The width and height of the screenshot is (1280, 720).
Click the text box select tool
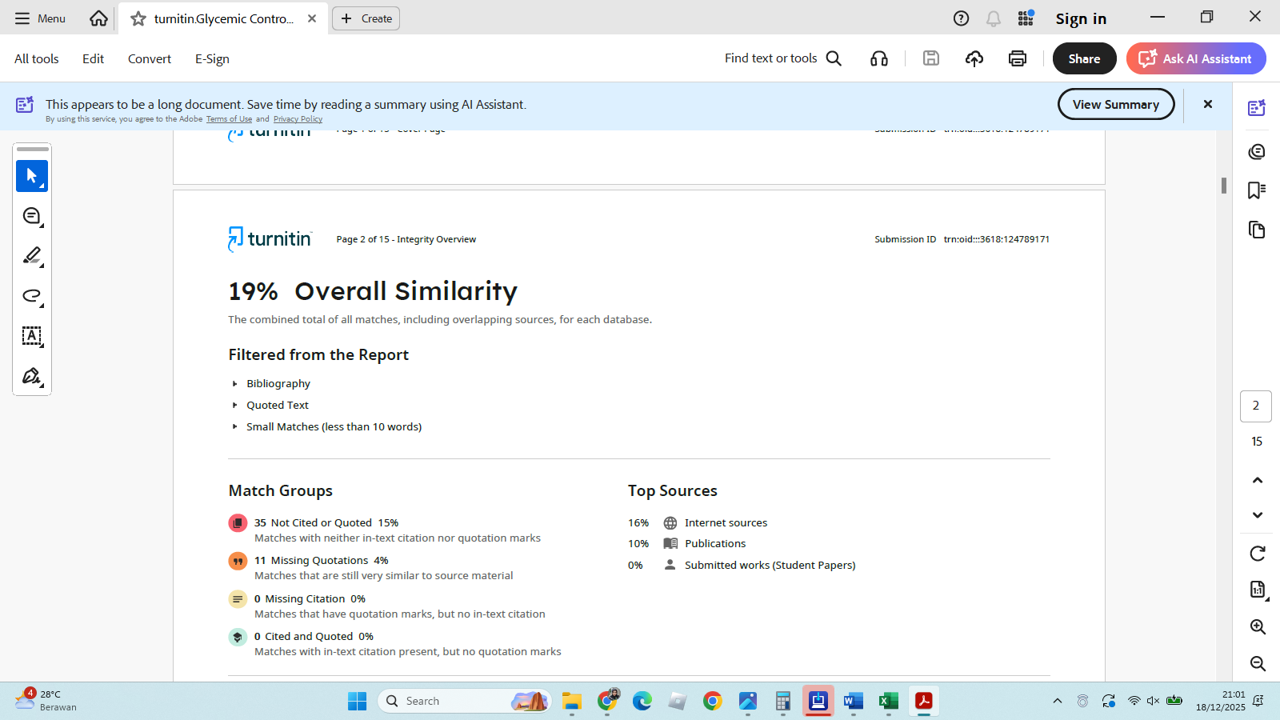[x=32, y=336]
